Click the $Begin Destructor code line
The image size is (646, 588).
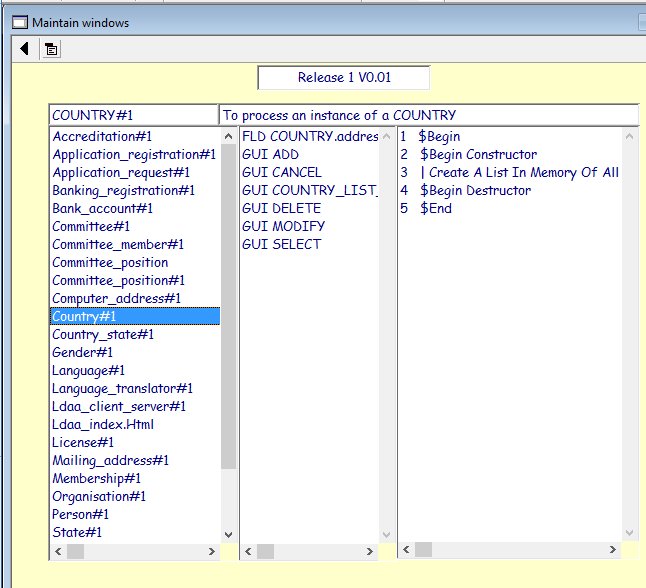475,190
